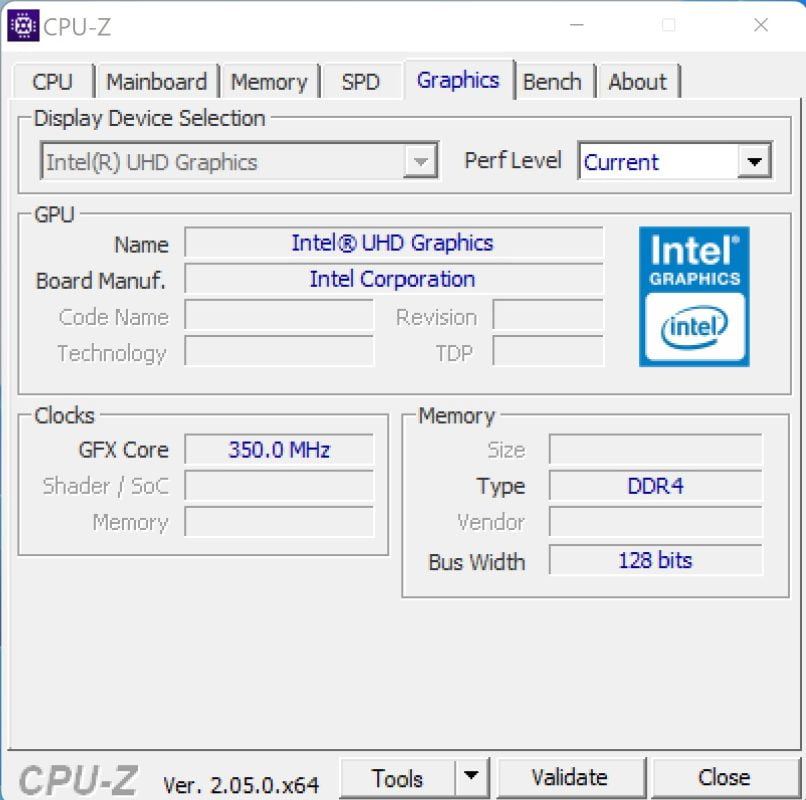Expand the Perf Level dropdown arrow
Screen dimensions: 806x800
pyautogui.click(x=754, y=161)
